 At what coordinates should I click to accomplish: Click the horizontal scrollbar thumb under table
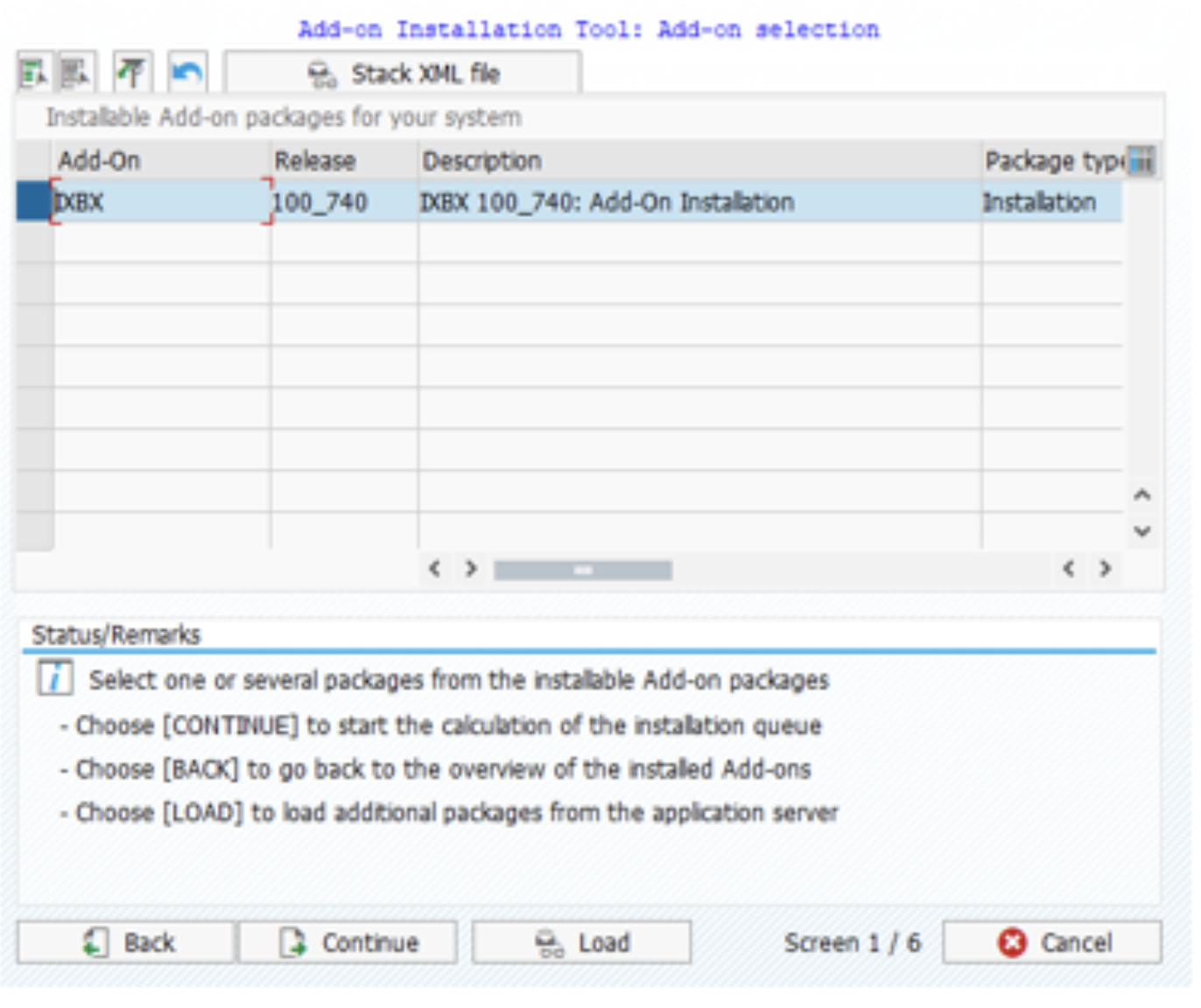coord(582,570)
